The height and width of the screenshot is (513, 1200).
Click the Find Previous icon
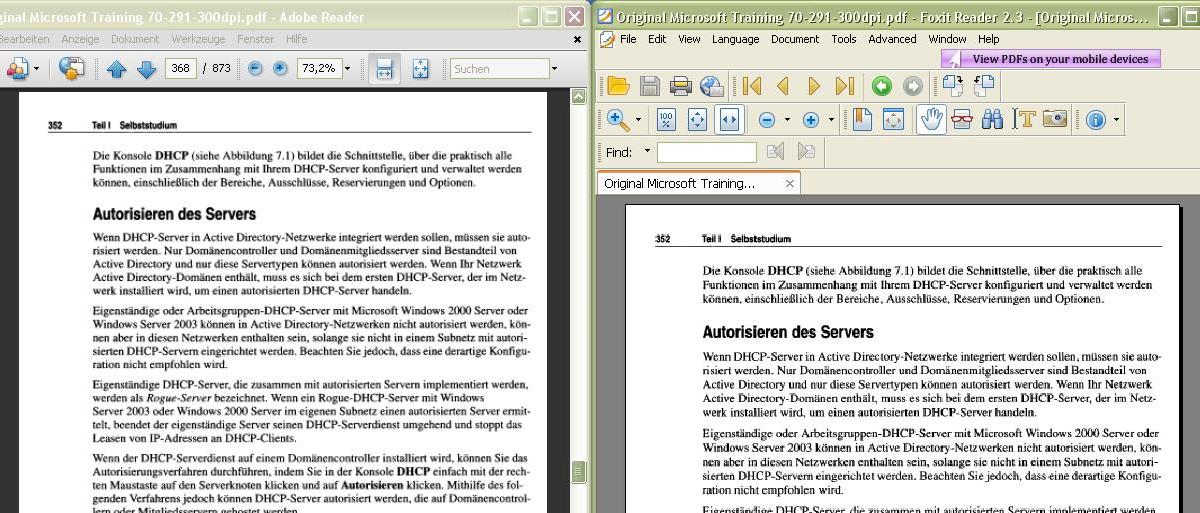click(x=775, y=152)
